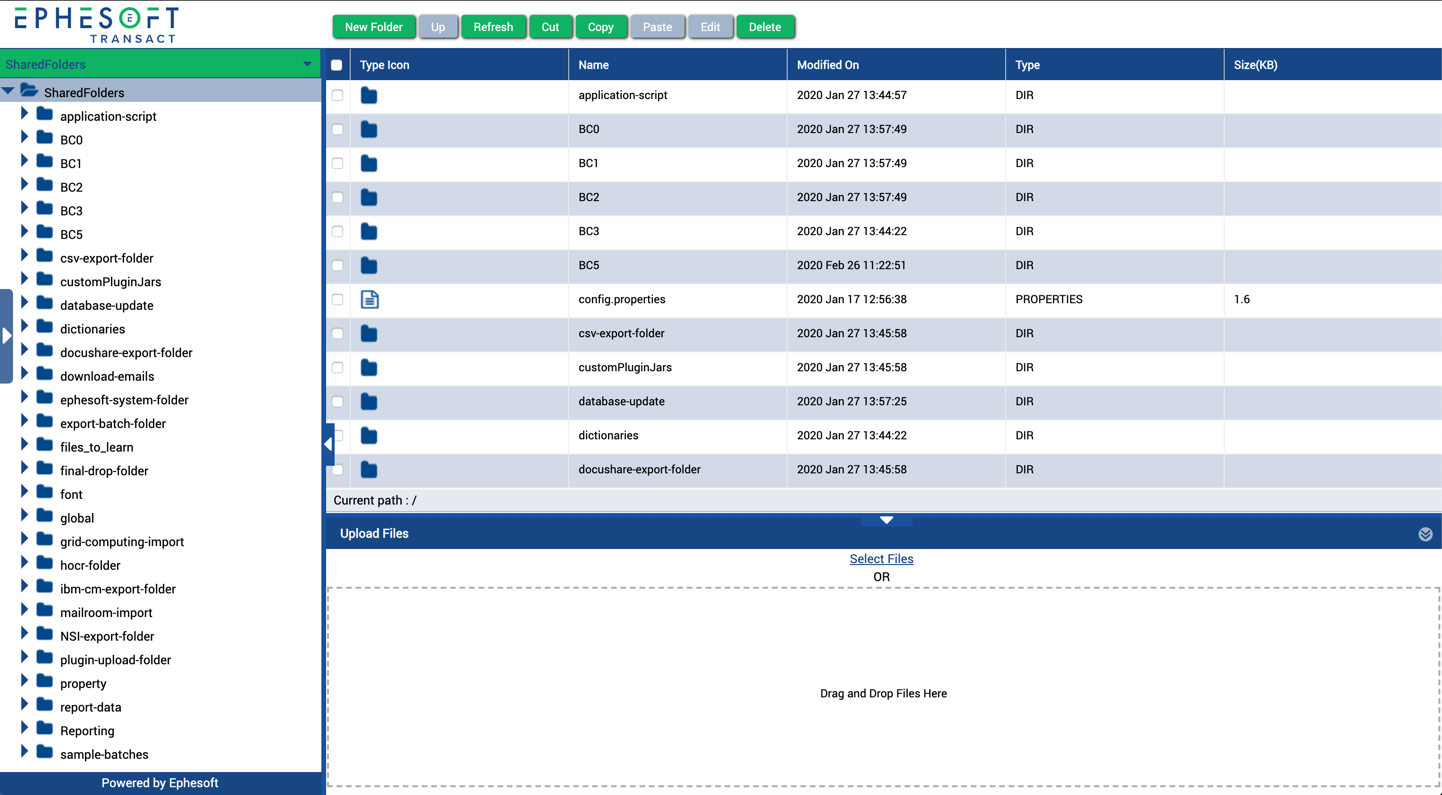1442x795 pixels.
Task: Click the Drag and Drop Files Here area
Action: tap(883, 687)
